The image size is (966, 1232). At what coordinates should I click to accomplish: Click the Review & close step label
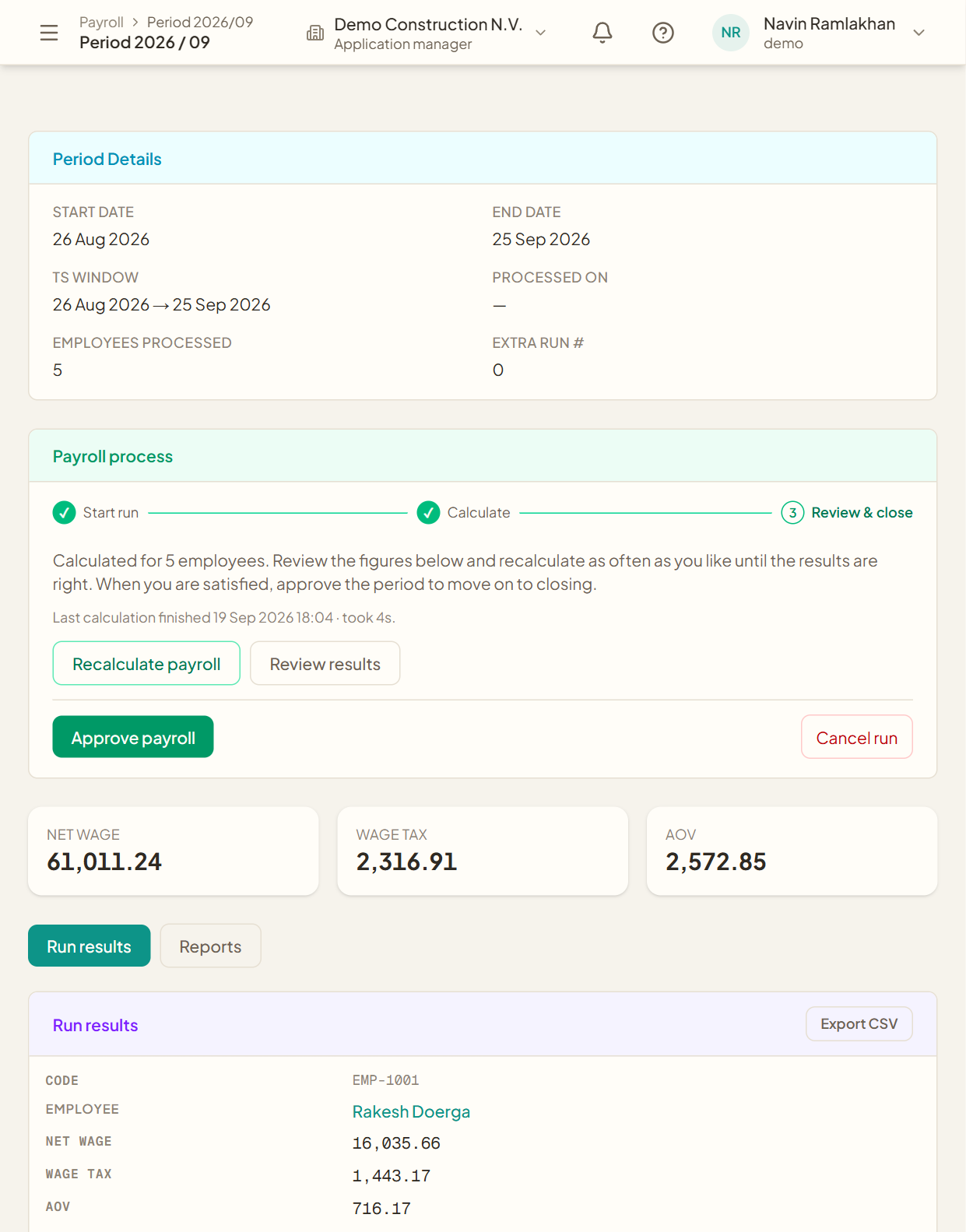coord(862,513)
